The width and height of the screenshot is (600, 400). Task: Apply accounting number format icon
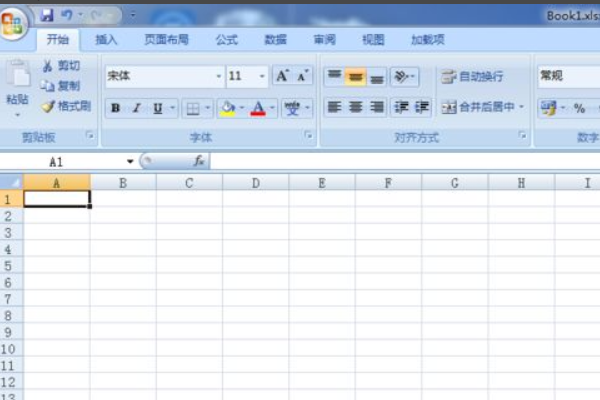[548, 108]
